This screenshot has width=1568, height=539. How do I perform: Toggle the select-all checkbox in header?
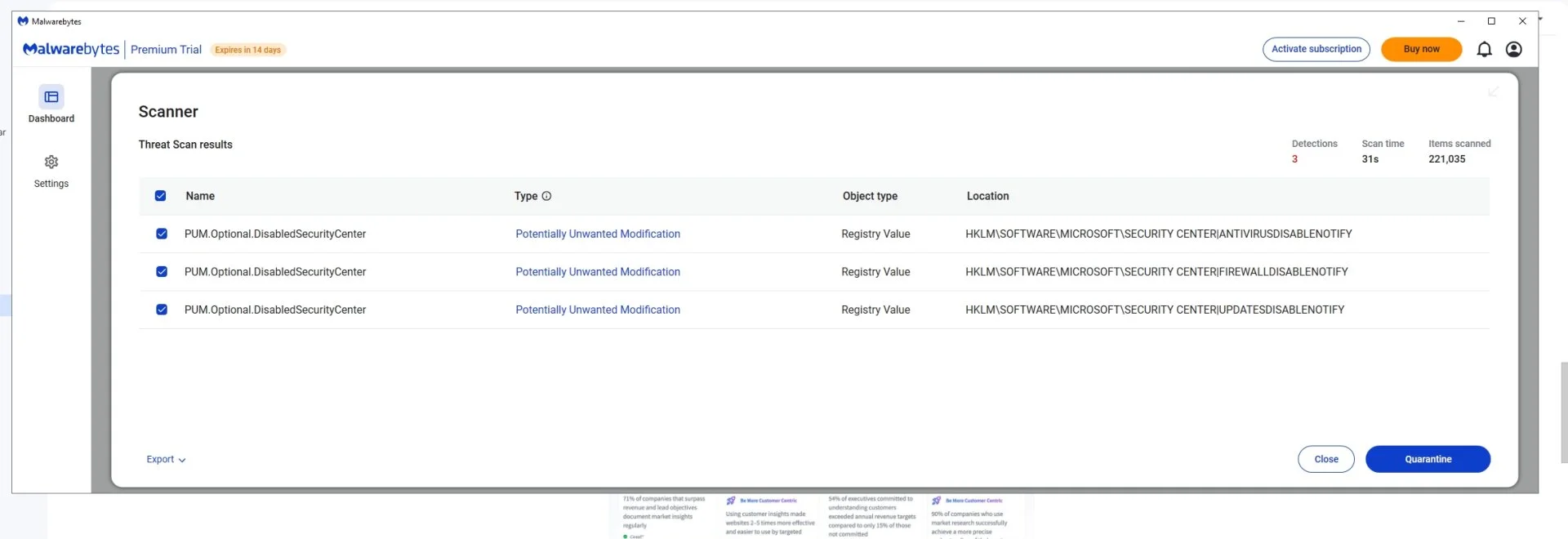[160, 196]
